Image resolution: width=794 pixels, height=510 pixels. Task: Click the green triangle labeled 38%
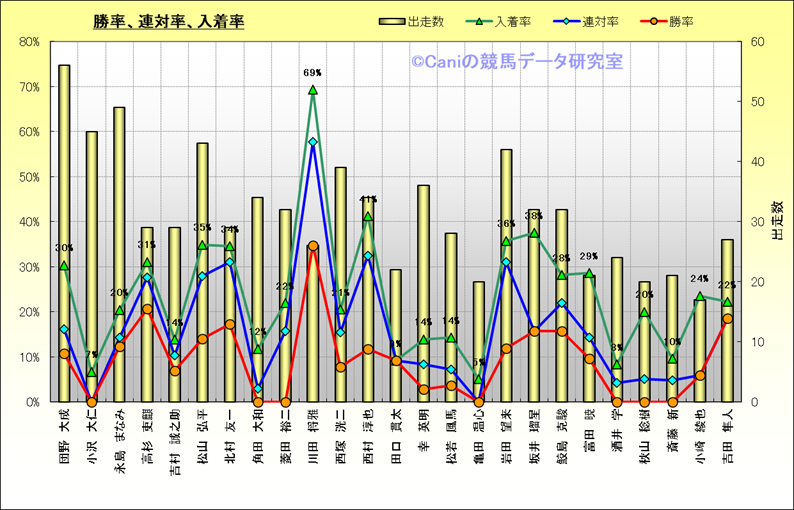click(534, 233)
